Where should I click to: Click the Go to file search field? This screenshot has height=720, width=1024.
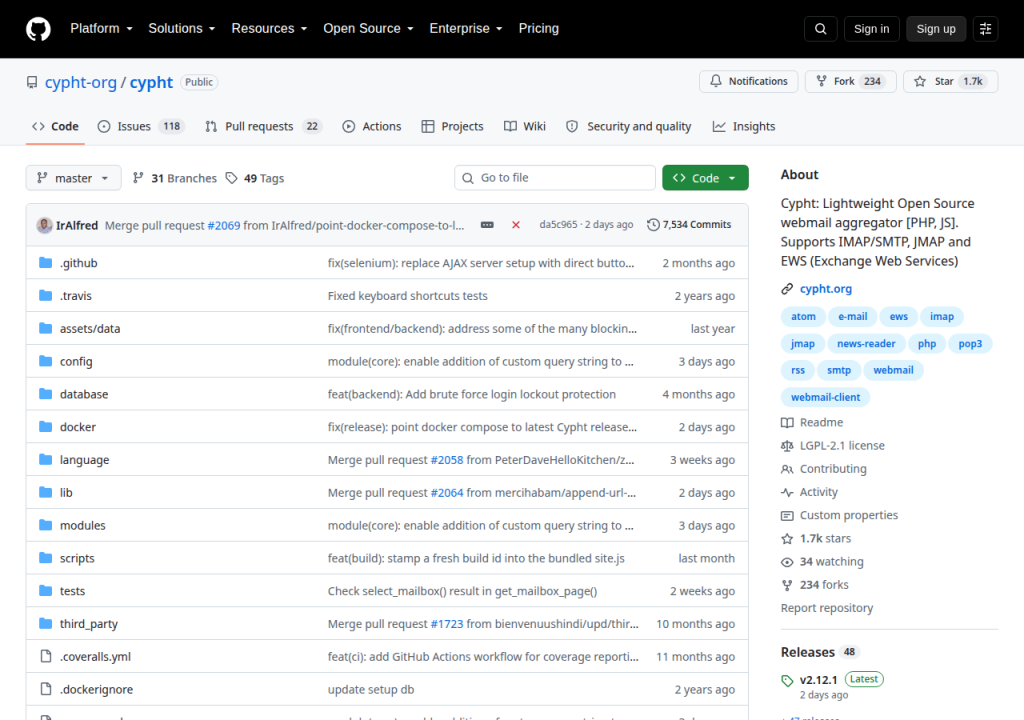554,178
